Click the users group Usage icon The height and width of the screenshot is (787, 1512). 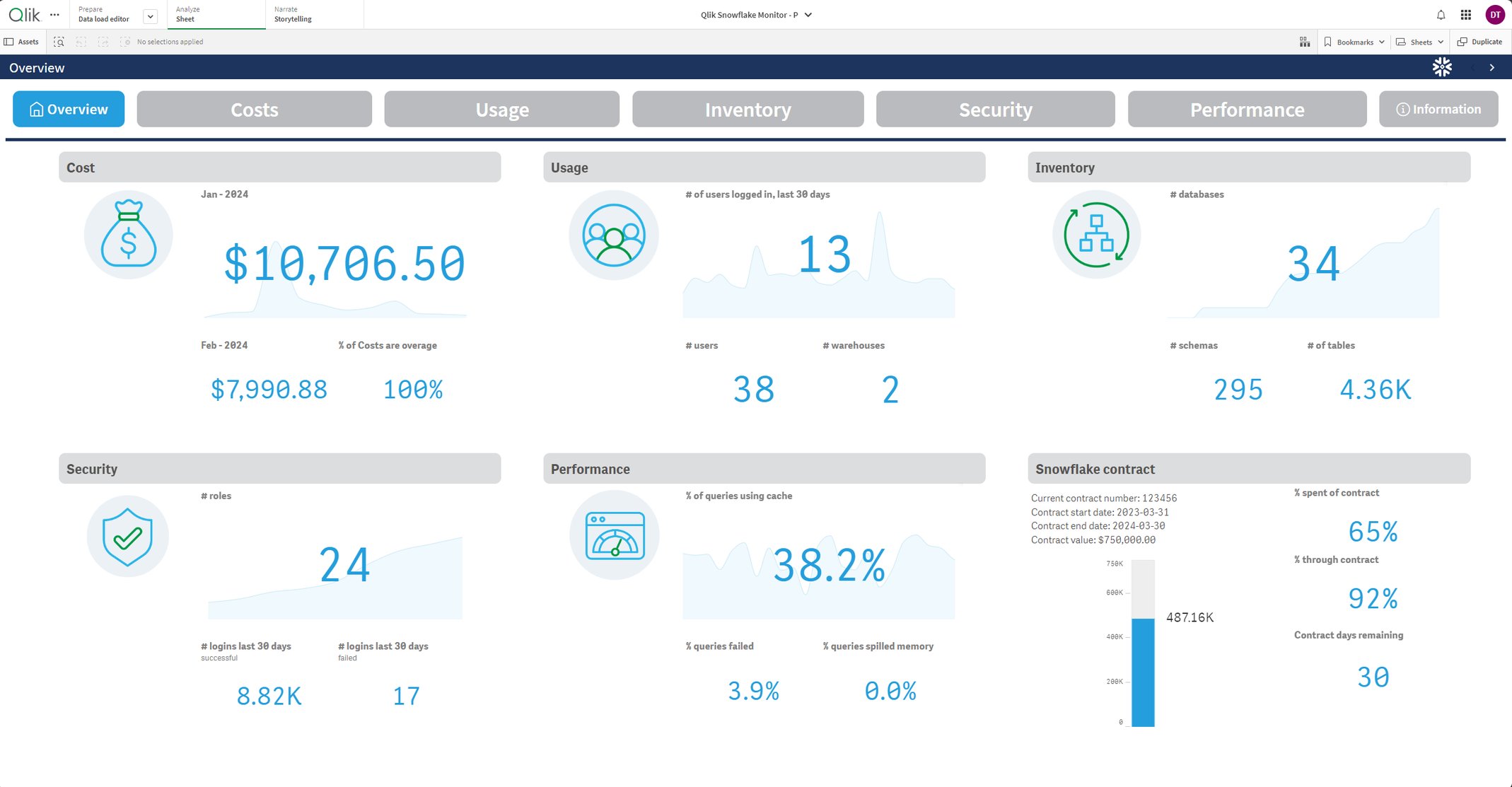(614, 235)
